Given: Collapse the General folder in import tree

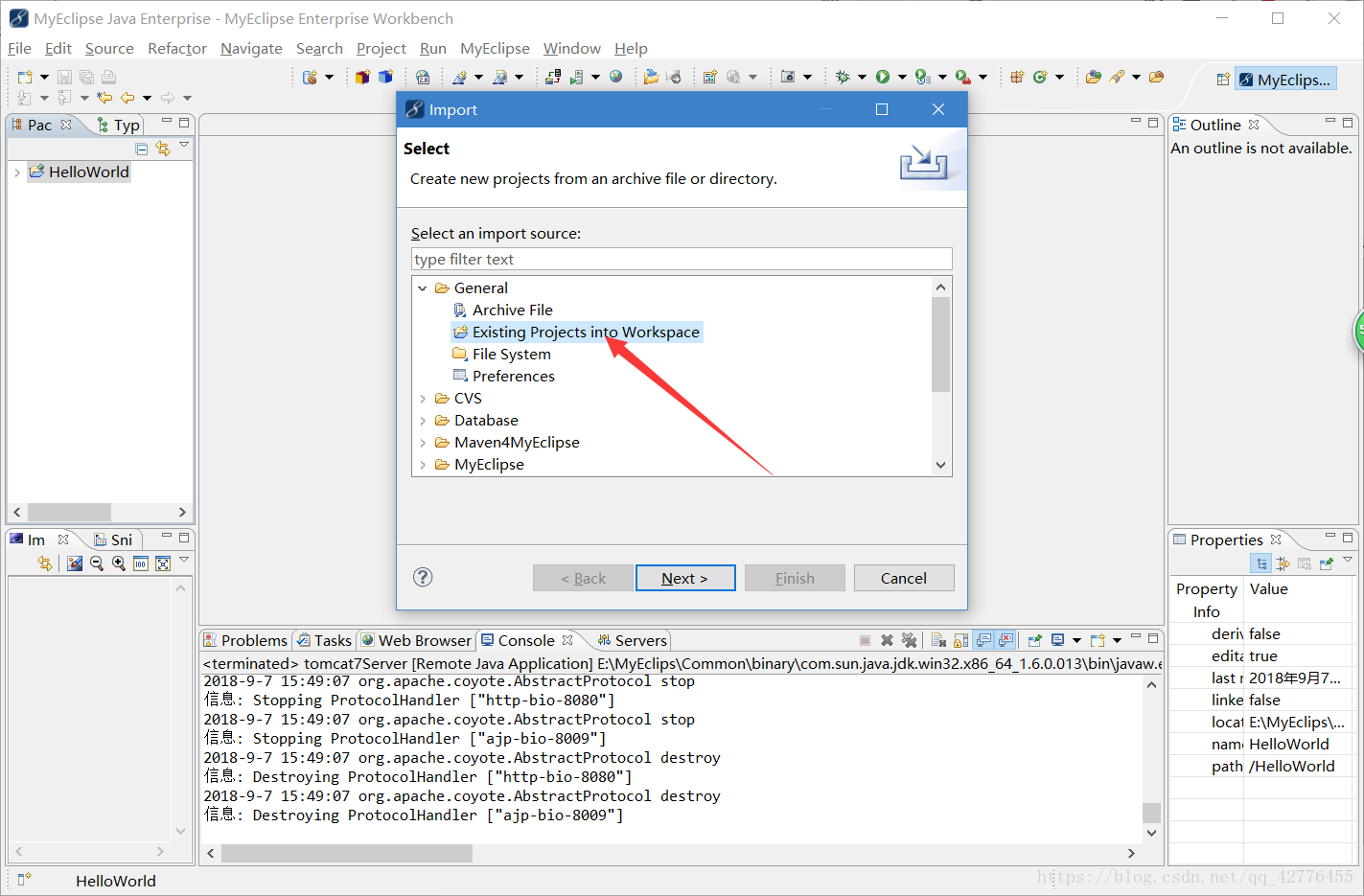Looking at the screenshot, I should (423, 288).
